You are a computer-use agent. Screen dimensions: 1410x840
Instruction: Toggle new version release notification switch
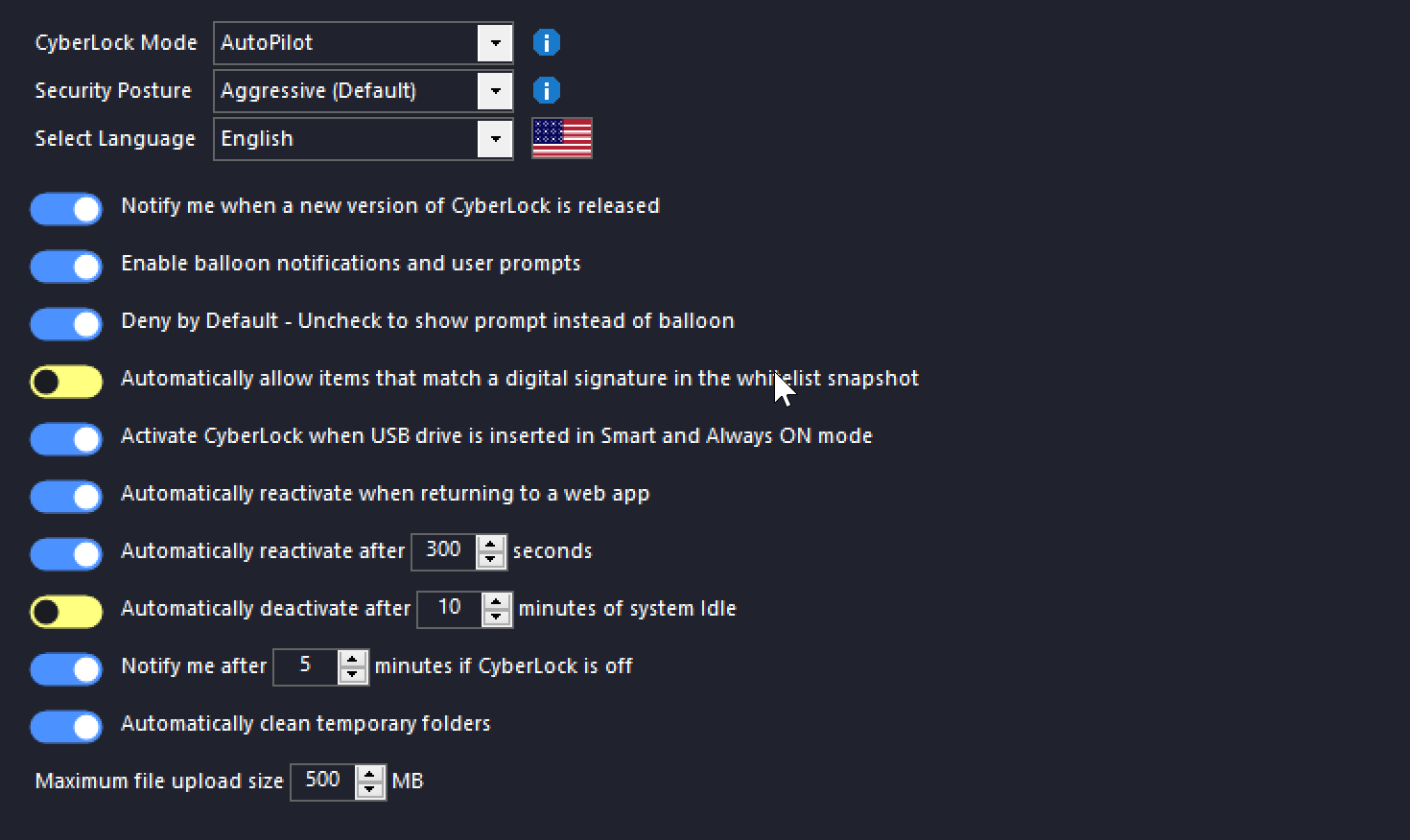[66, 209]
